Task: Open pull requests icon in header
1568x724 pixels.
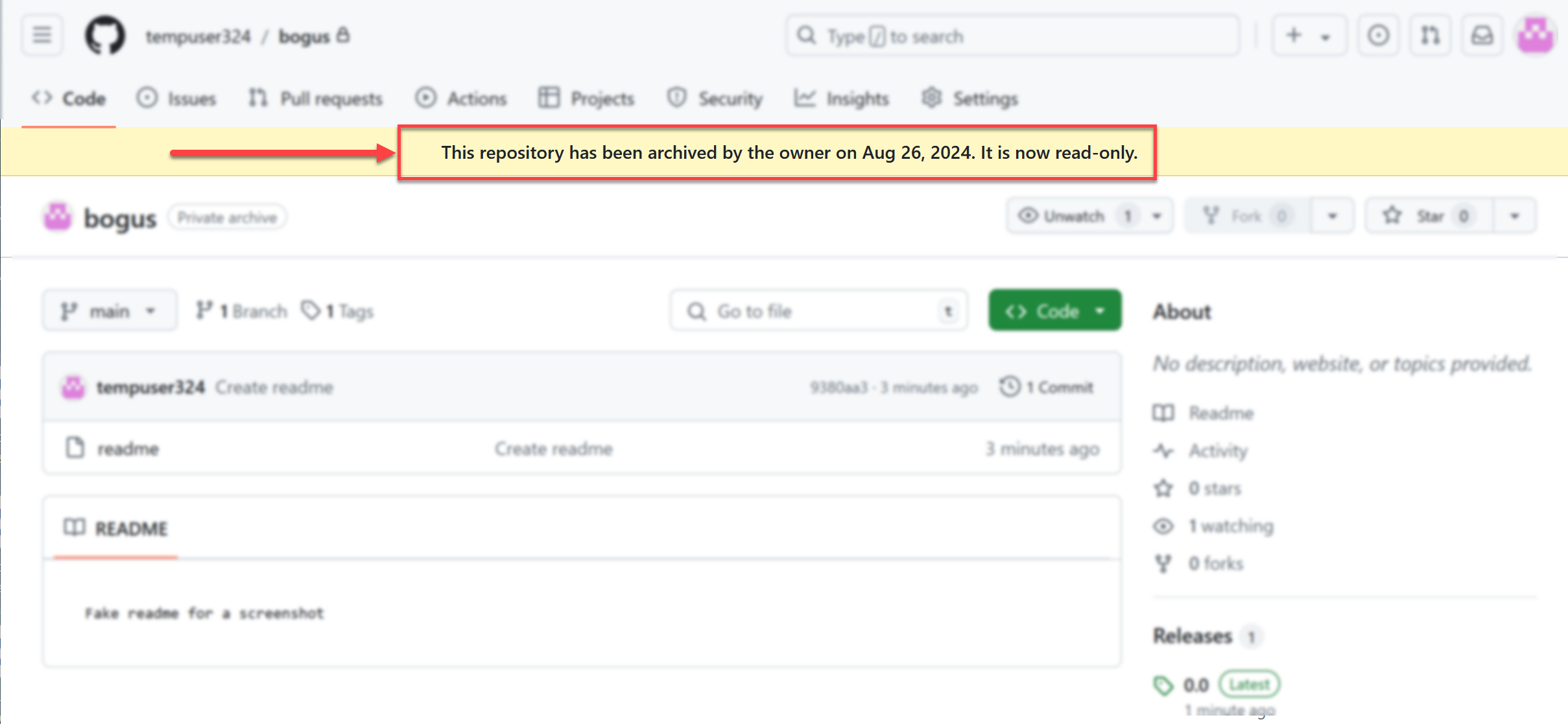Action: (1430, 35)
